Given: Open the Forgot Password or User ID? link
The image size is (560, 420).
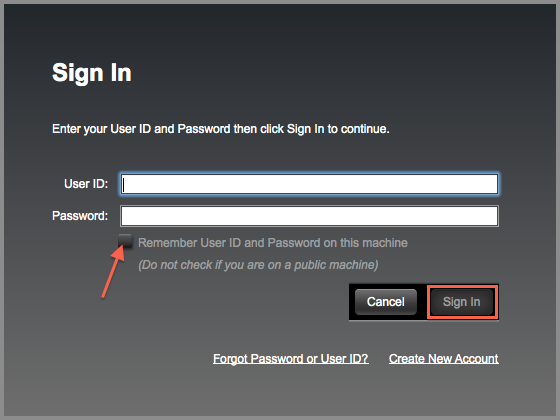Looking at the screenshot, I should pos(290,359).
